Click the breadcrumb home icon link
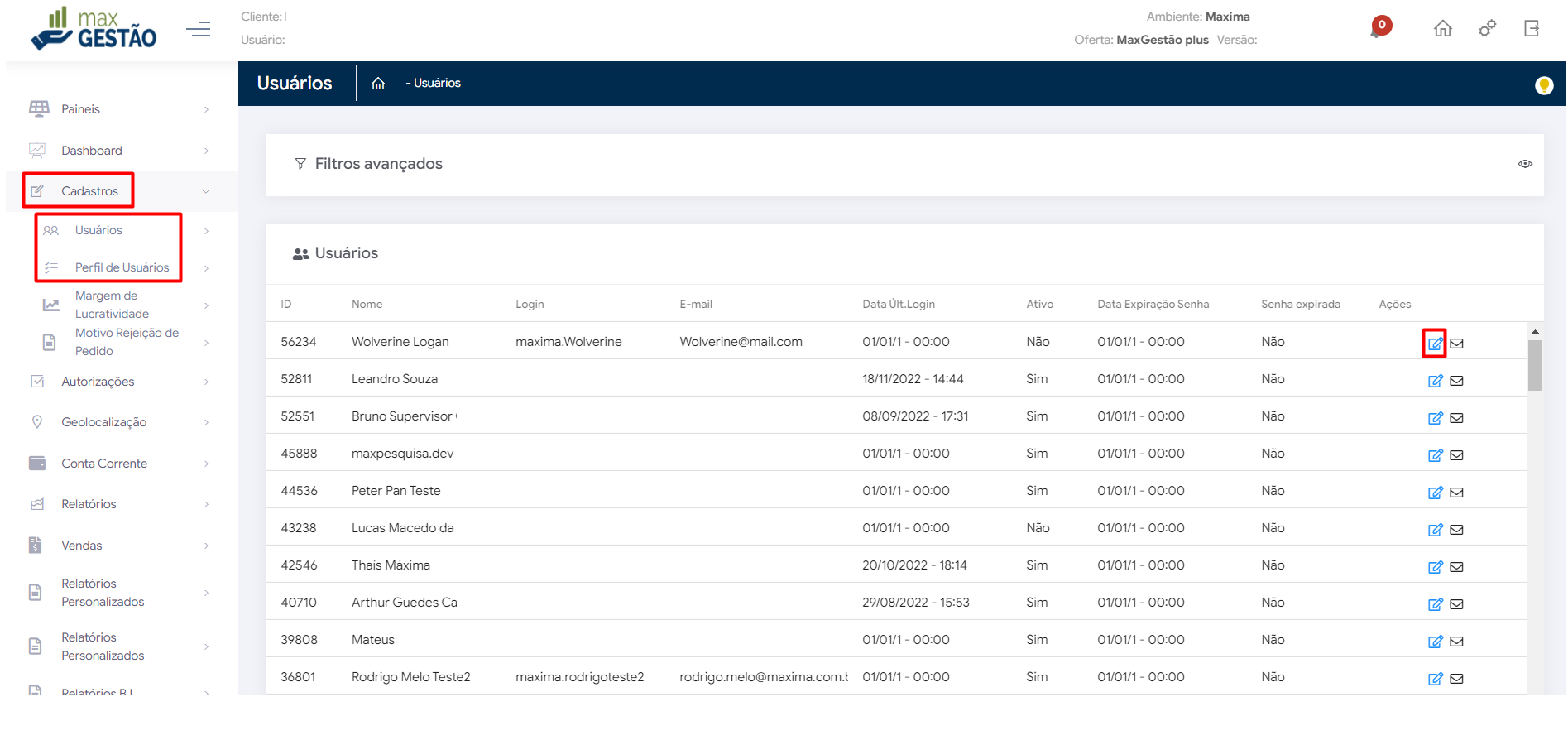The height and width of the screenshot is (745, 1568). tap(378, 84)
